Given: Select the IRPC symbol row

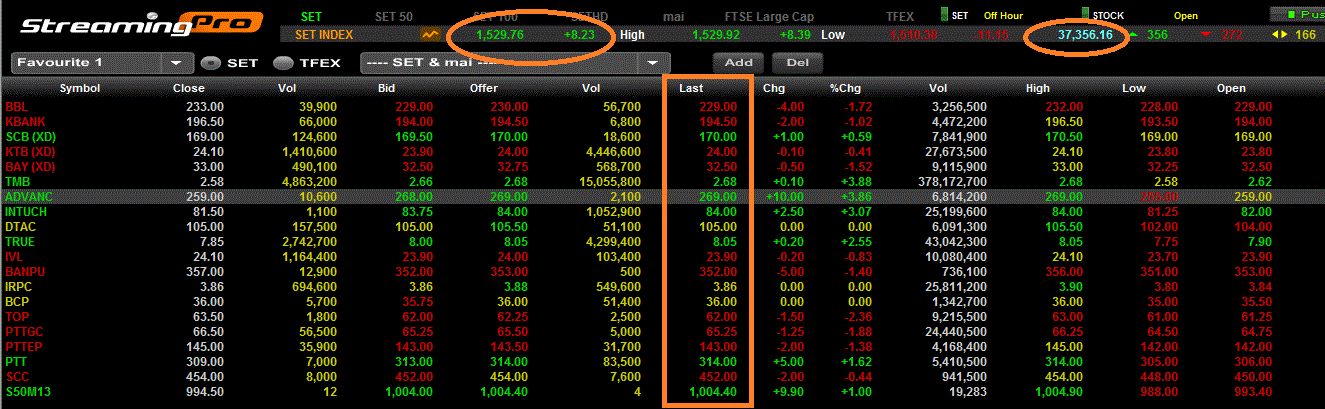Looking at the screenshot, I should click(662, 287).
